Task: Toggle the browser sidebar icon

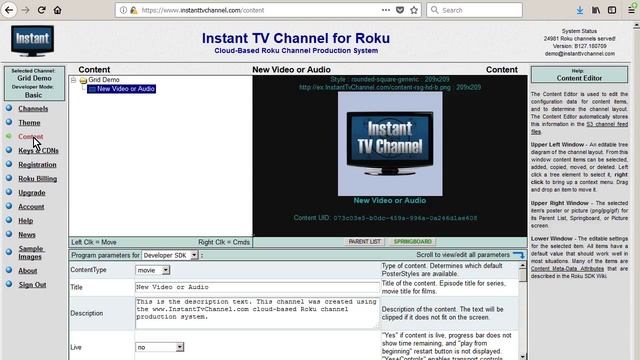Action: (612, 10)
